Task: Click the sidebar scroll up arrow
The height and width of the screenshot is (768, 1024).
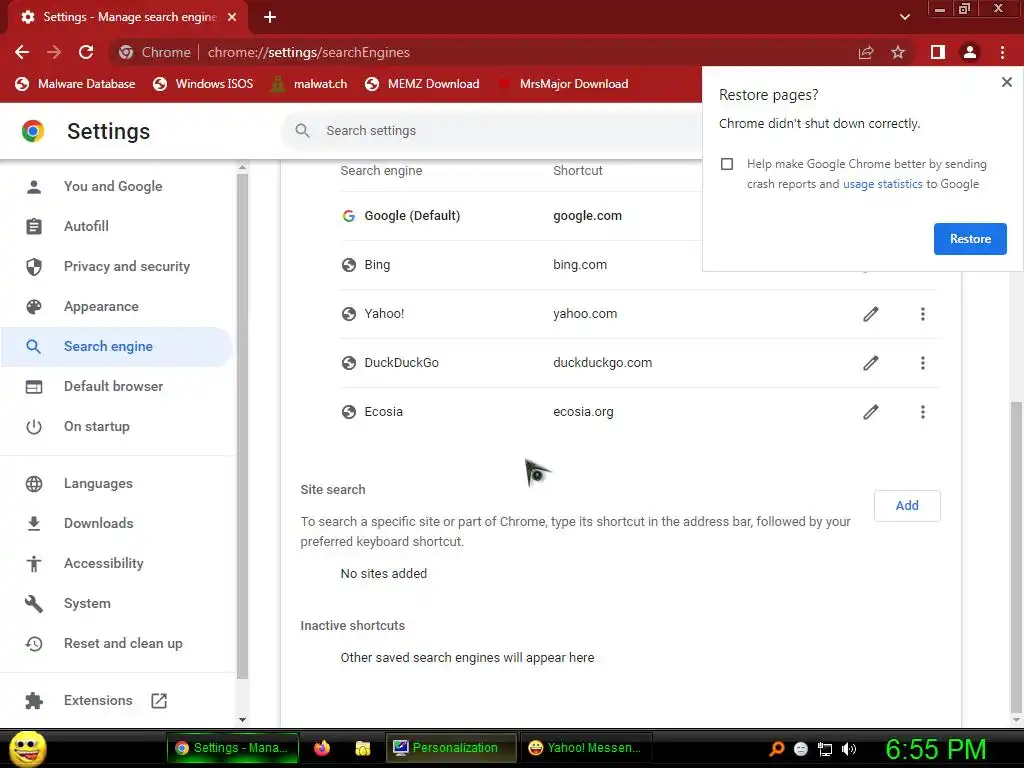Action: 242,168
